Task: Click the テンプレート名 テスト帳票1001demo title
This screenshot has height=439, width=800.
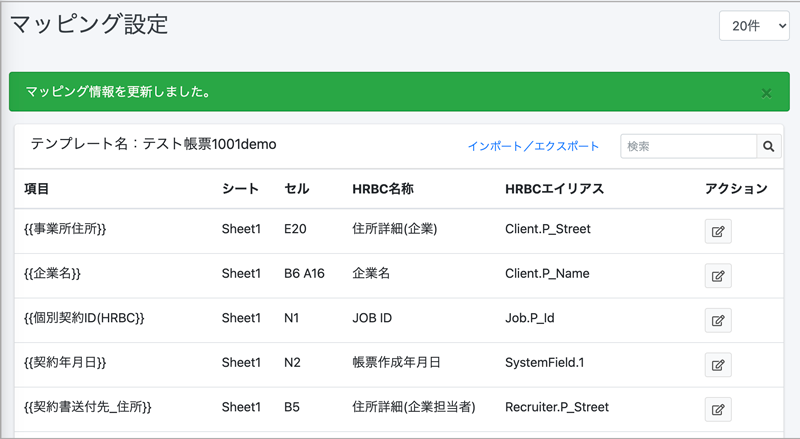Action: [153, 144]
